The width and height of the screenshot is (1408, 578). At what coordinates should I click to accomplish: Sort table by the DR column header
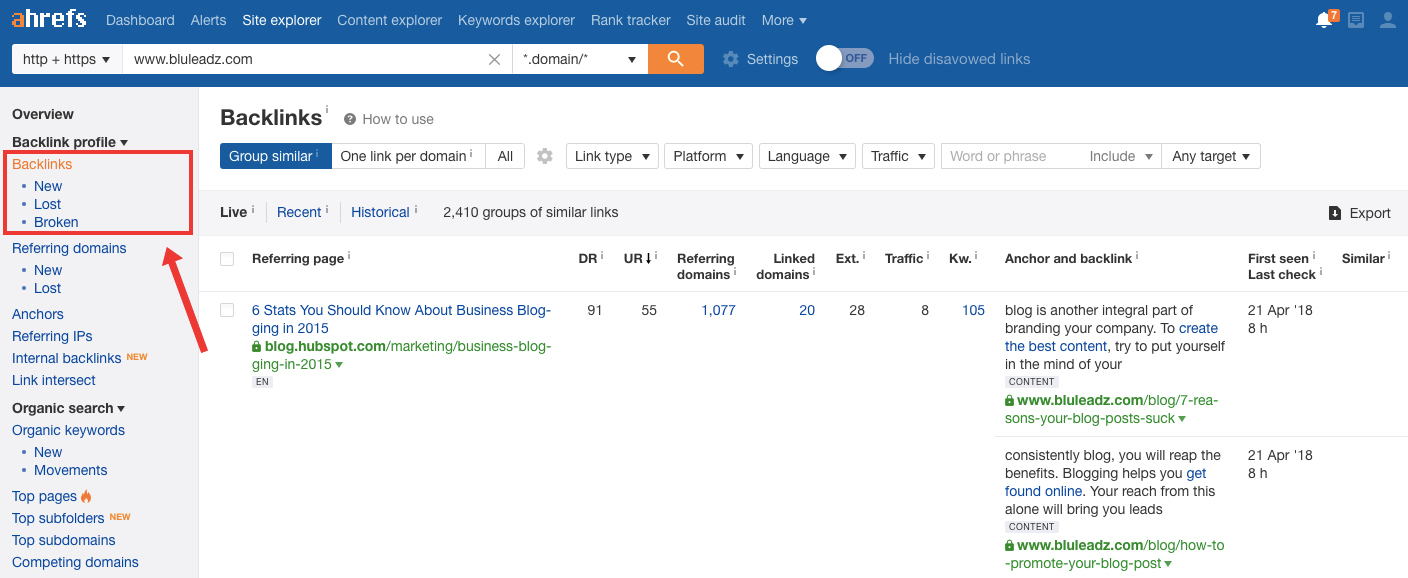[x=590, y=258]
